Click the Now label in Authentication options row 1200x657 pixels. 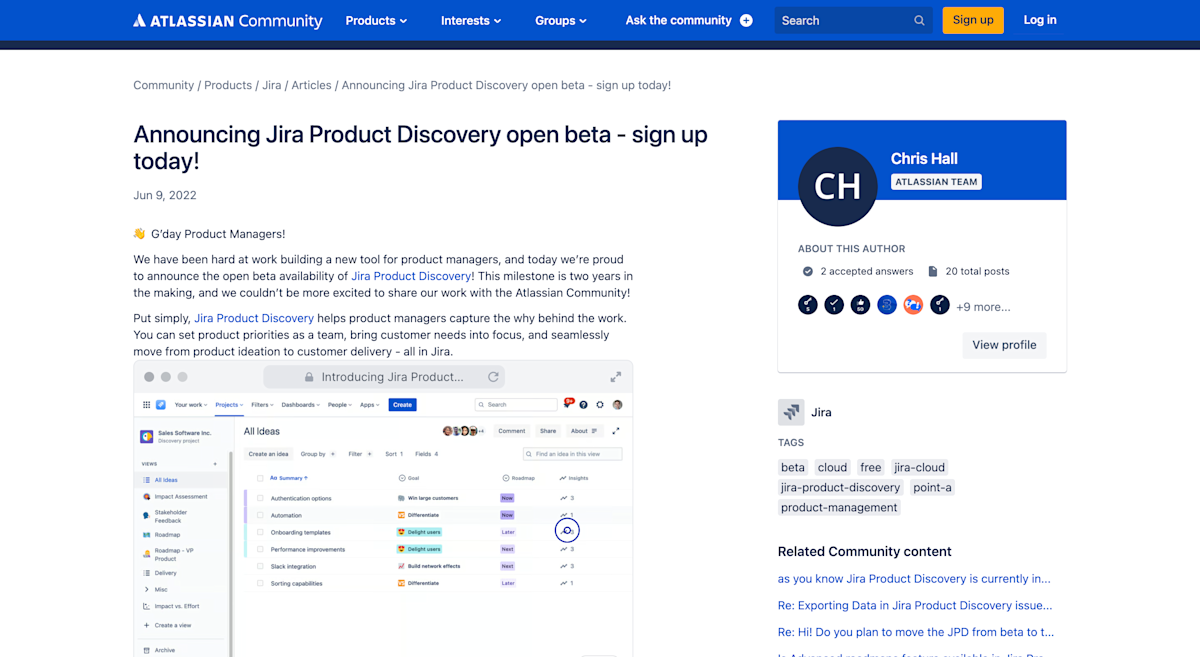click(x=507, y=498)
